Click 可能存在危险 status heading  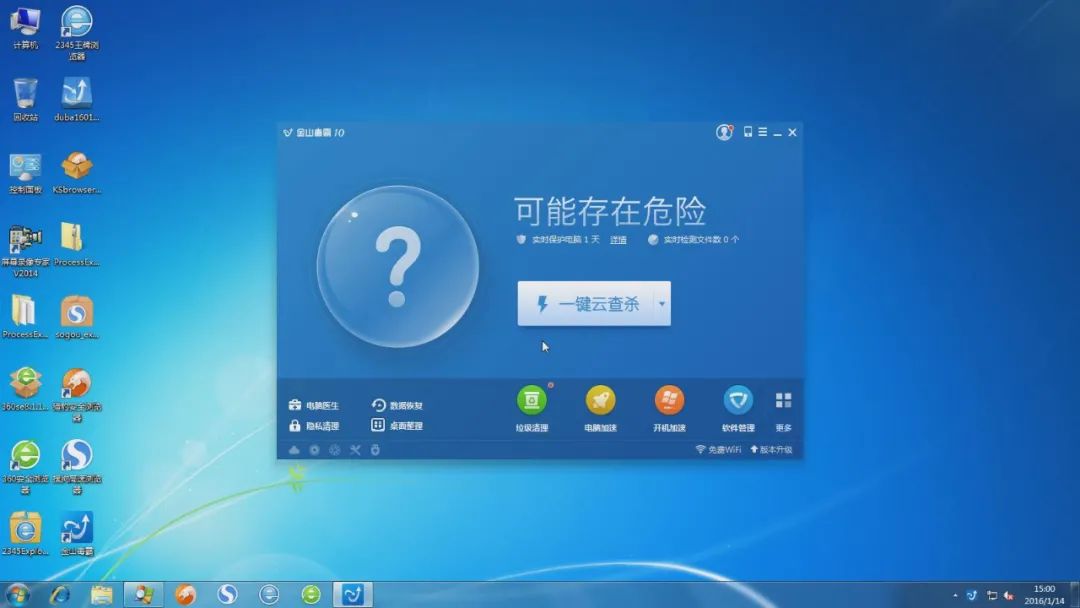point(610,211)
